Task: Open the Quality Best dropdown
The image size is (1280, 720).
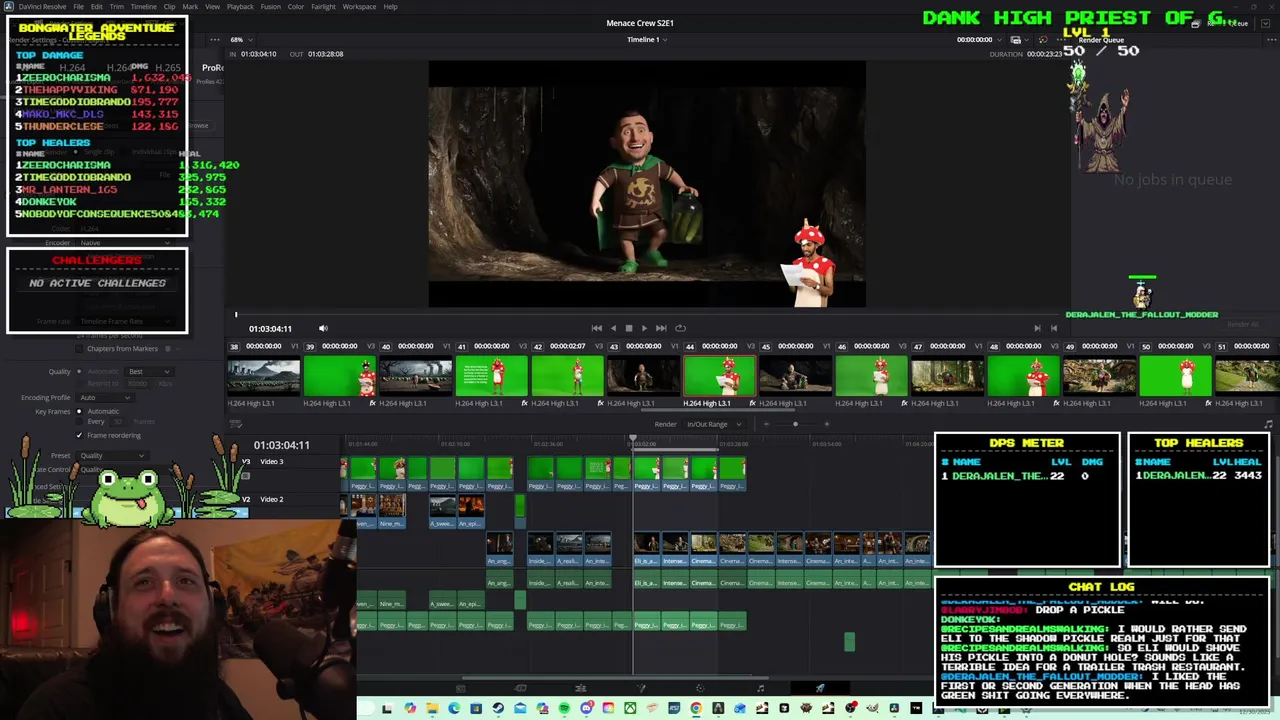Action: (x=150, y=372)
